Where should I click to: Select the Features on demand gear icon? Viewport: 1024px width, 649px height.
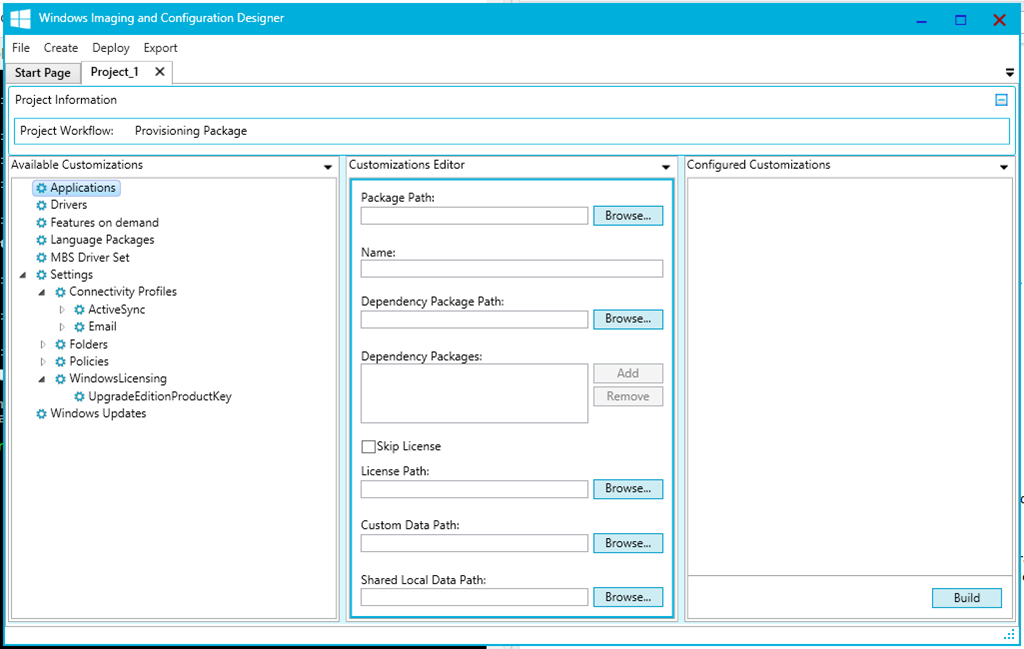41,223
